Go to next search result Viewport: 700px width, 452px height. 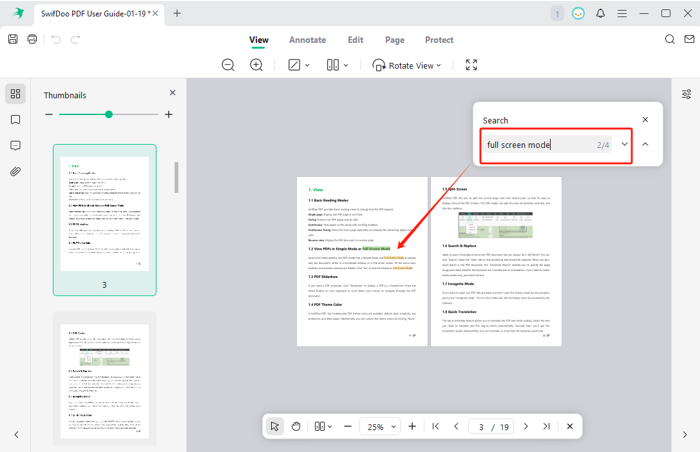tap(625, 144)
